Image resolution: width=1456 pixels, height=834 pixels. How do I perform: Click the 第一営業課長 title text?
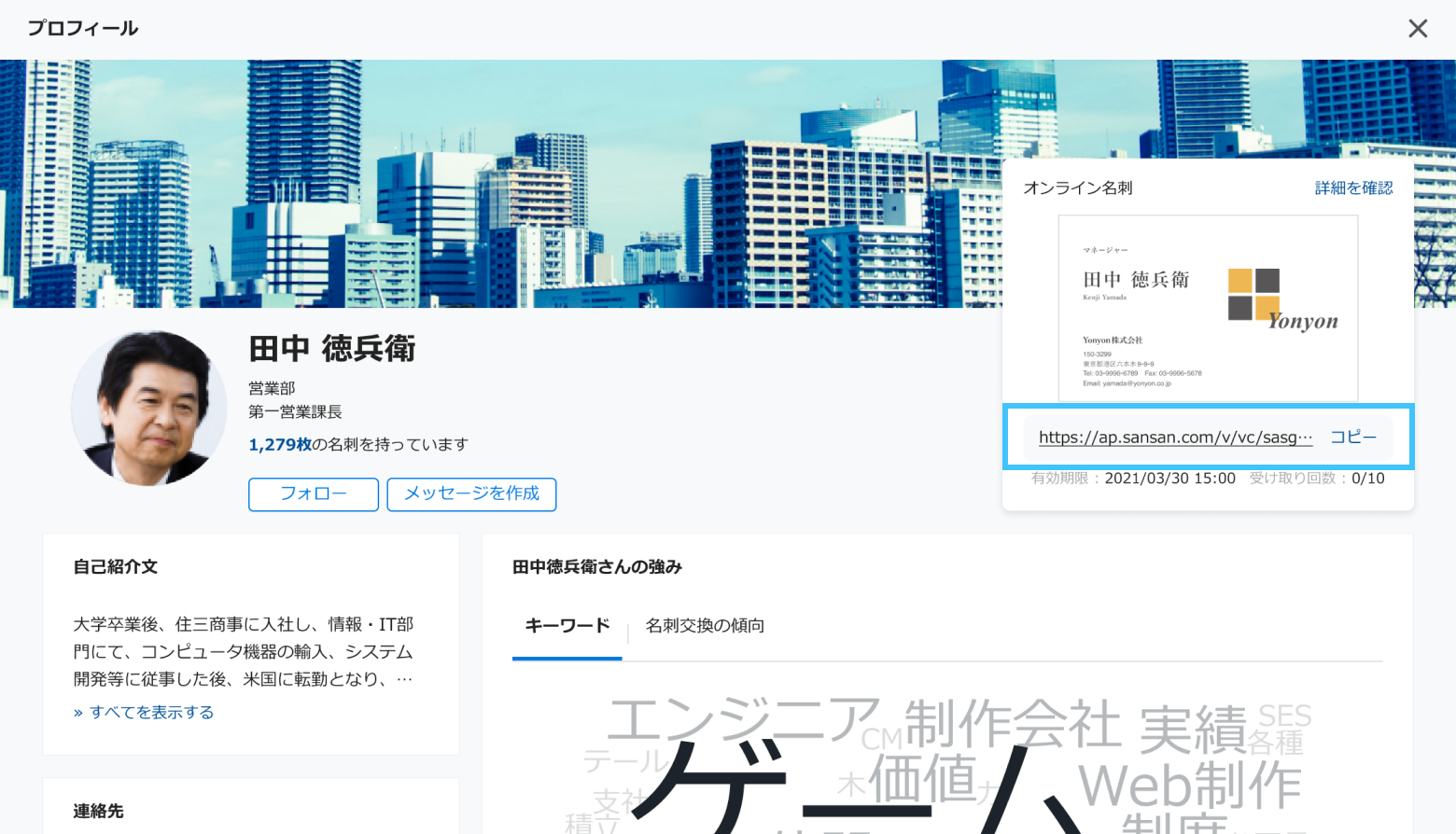295,412
